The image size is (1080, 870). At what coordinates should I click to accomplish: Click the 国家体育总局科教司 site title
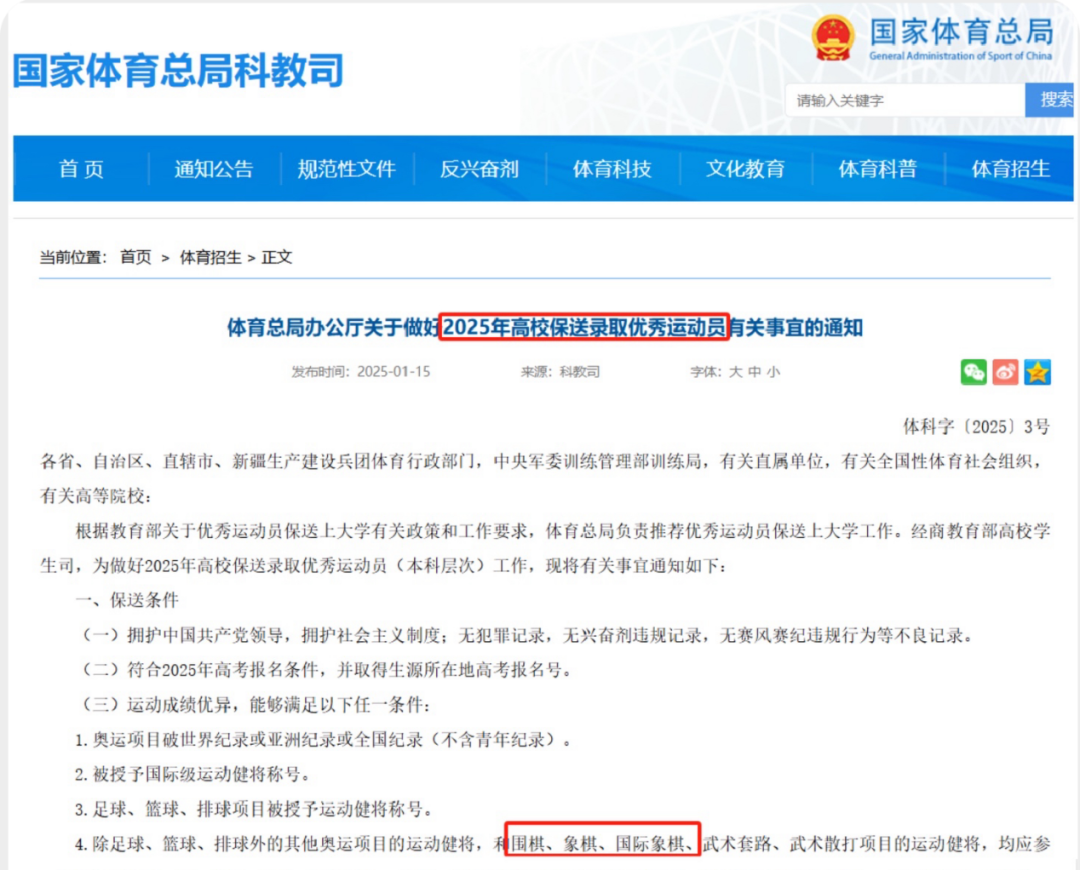pyautogui.click(x=178, y=71)
